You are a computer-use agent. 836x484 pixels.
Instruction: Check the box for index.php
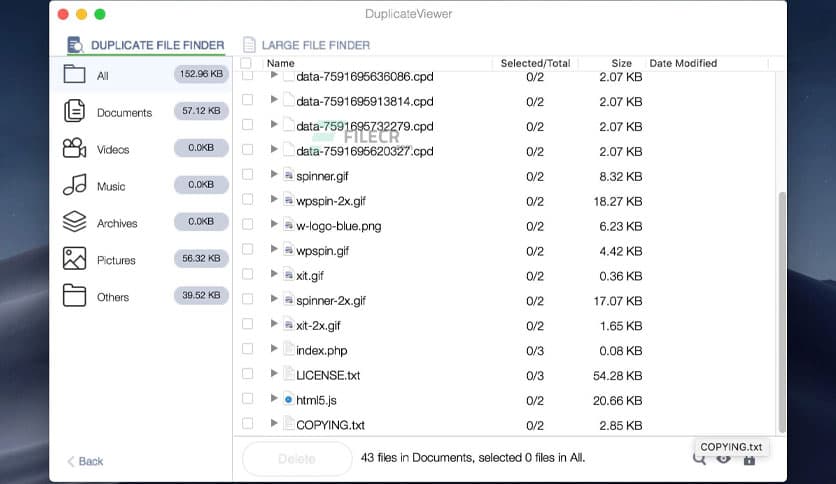click(x=247, y=349)
